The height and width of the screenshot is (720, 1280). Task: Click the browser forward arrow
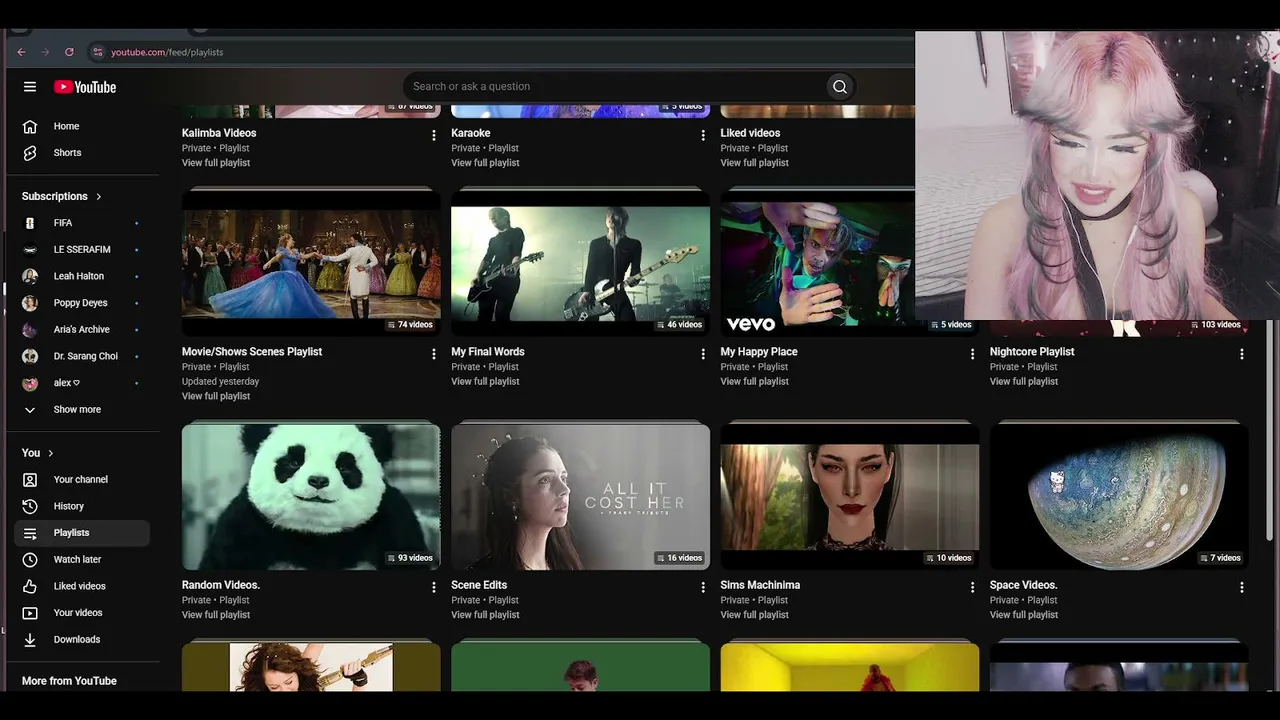45,52
